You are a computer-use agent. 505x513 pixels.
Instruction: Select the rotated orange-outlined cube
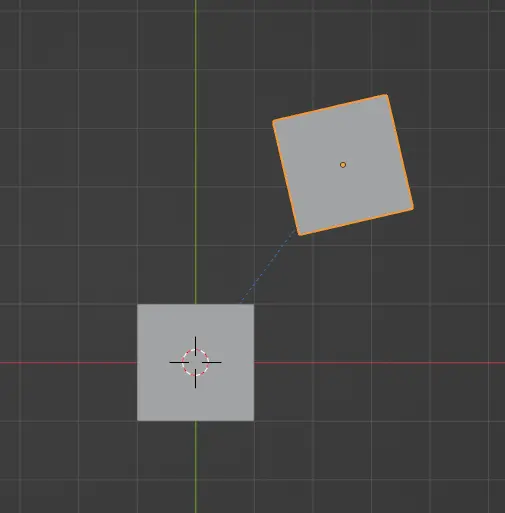pyautogui.click(x=343, y=165)
